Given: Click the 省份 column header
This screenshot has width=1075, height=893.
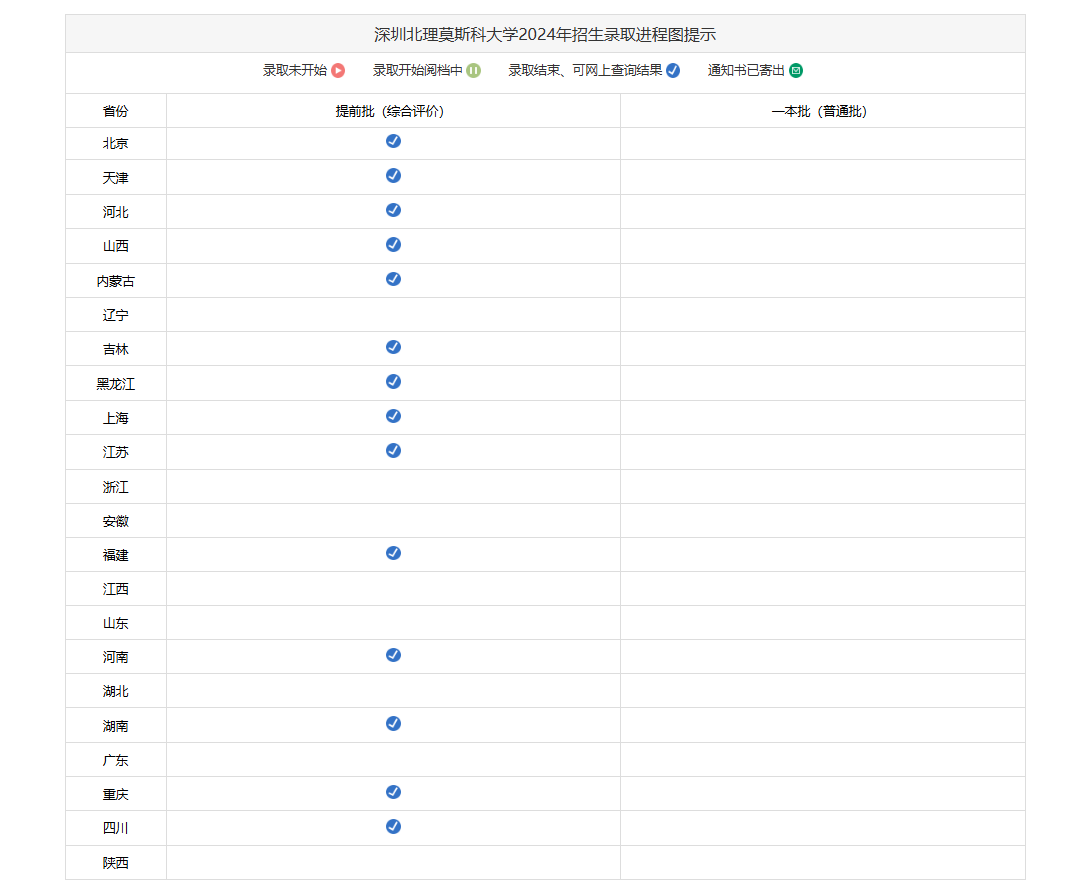Looking at the screenshot, I should pos(116,111).
